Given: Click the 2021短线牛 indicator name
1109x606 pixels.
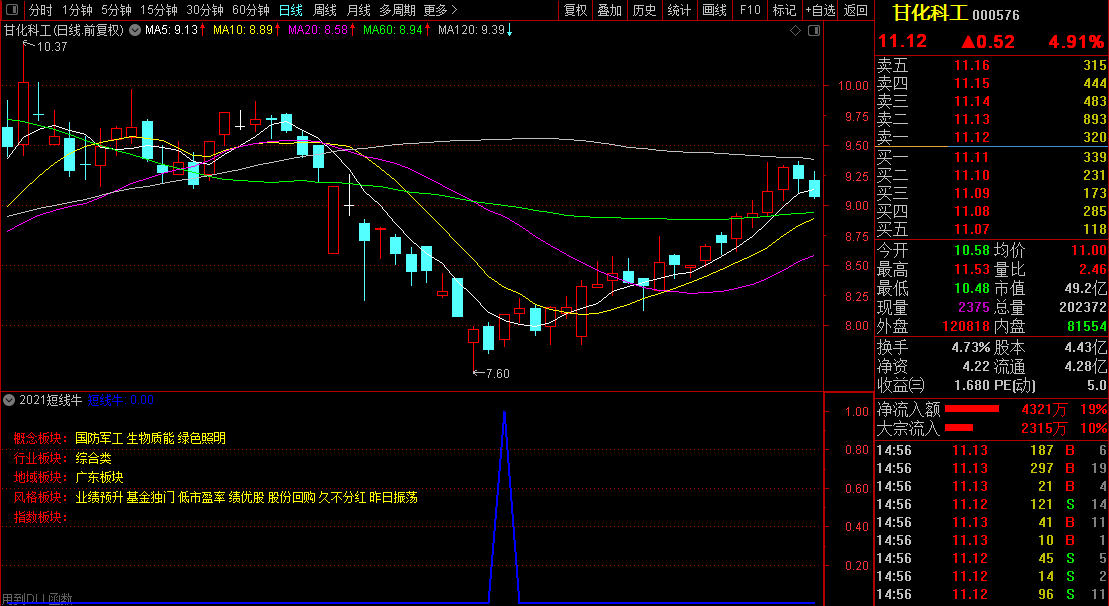Looking at the screenshot, I should coord(50,400).
